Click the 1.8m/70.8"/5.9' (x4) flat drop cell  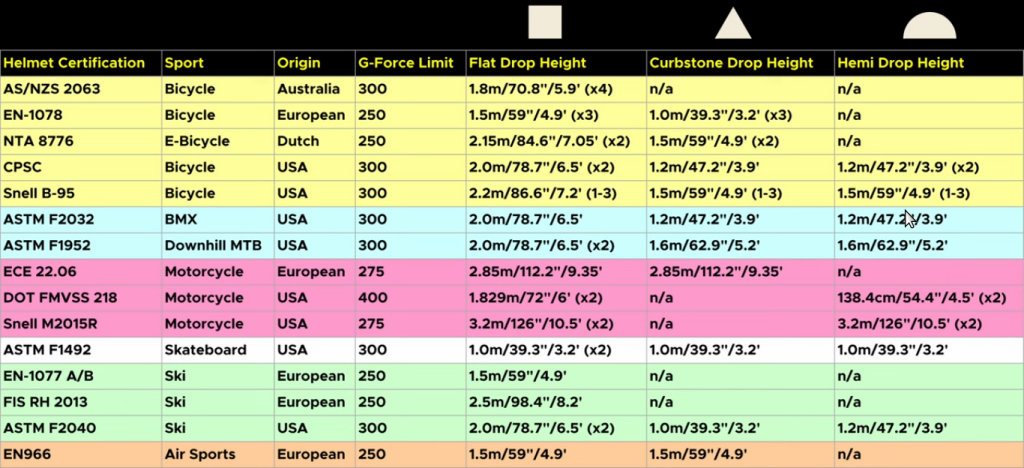coord(556,89)
